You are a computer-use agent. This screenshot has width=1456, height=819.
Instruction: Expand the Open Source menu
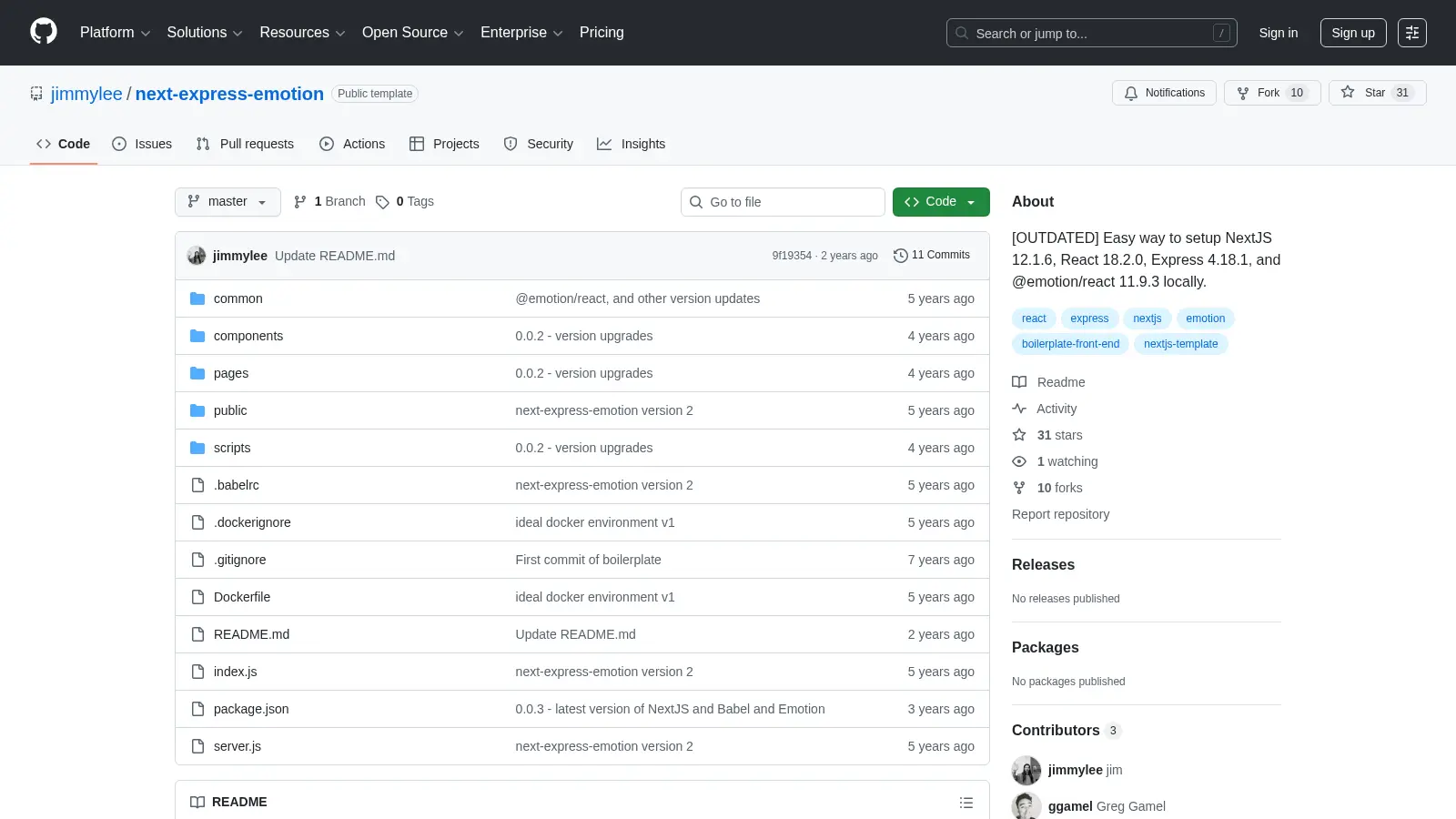tap(413, 33)
